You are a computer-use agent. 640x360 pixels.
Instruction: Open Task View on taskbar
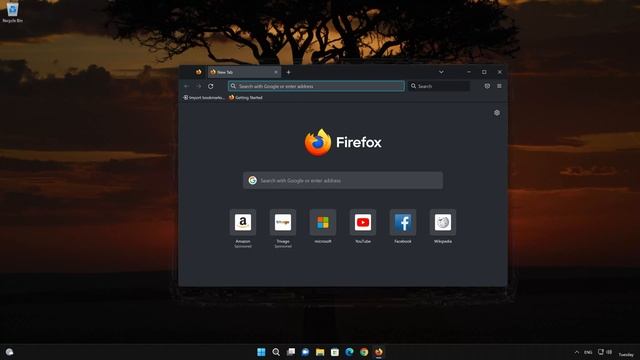coord(291,352)
